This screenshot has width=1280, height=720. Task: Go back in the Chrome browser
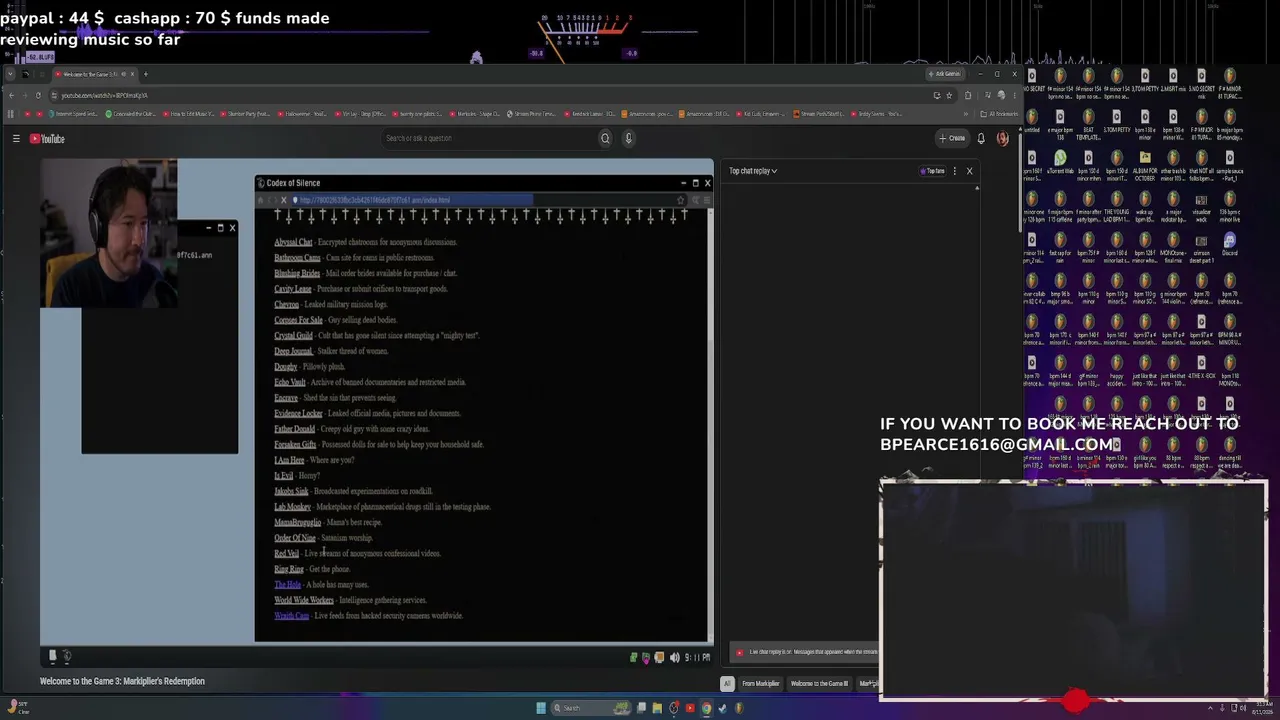[x=11, y=95]
